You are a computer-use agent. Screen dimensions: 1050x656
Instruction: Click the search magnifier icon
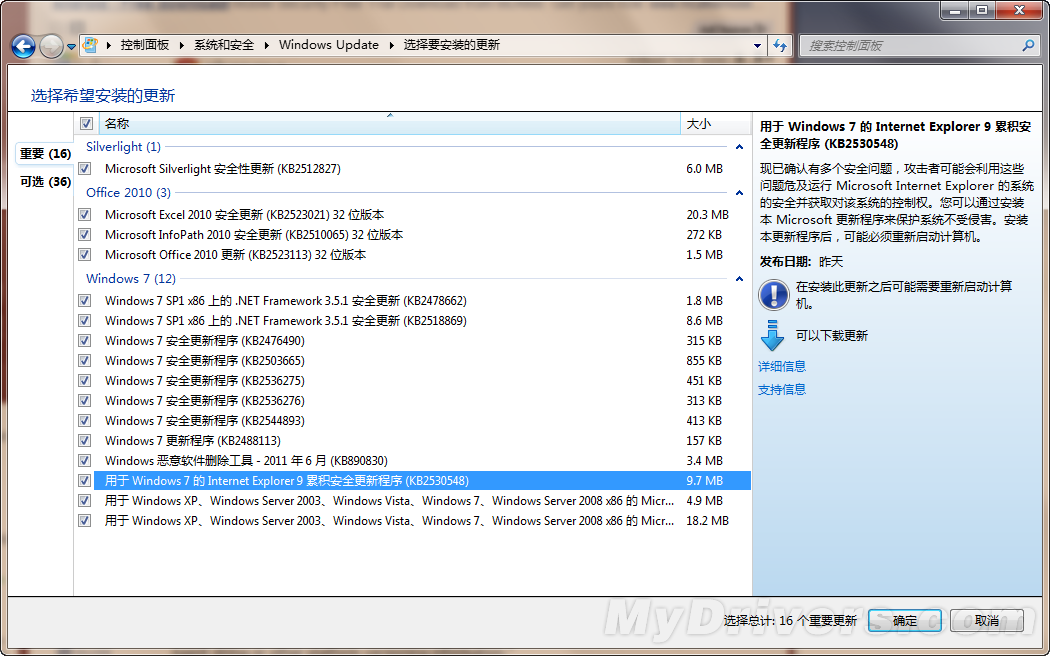[x=1028, y=46]
